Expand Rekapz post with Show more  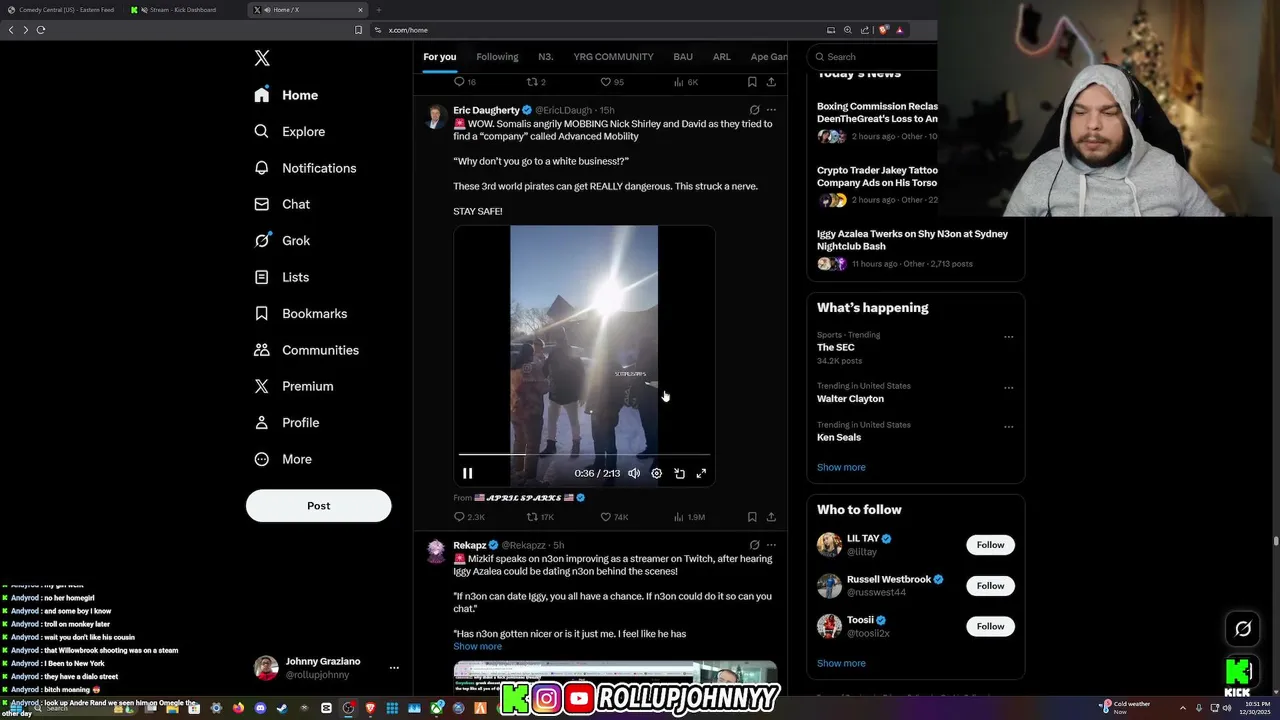coord(477,646)
